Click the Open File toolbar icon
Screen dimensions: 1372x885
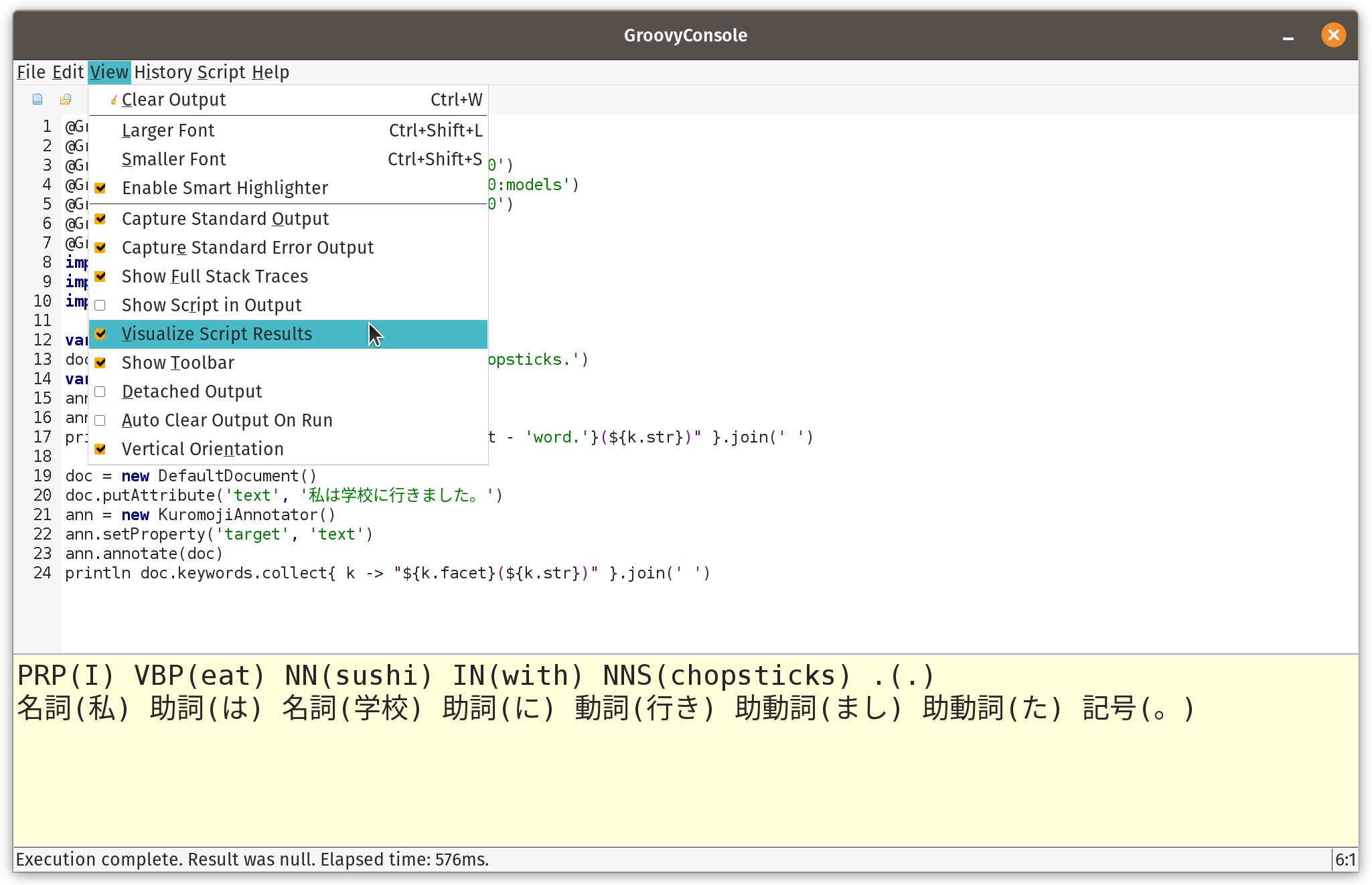coord(65,99)
